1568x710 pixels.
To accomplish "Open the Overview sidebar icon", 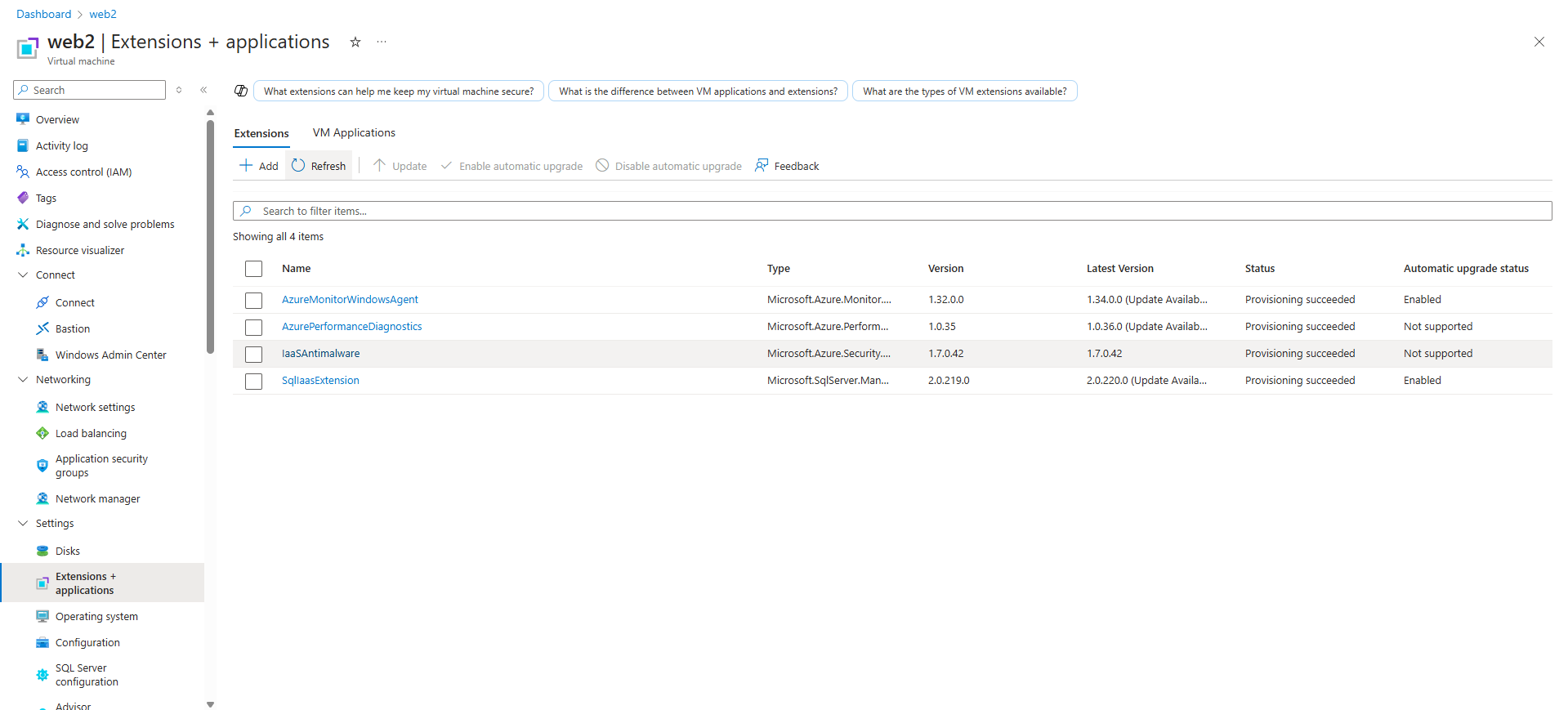I will click(23, 119).
